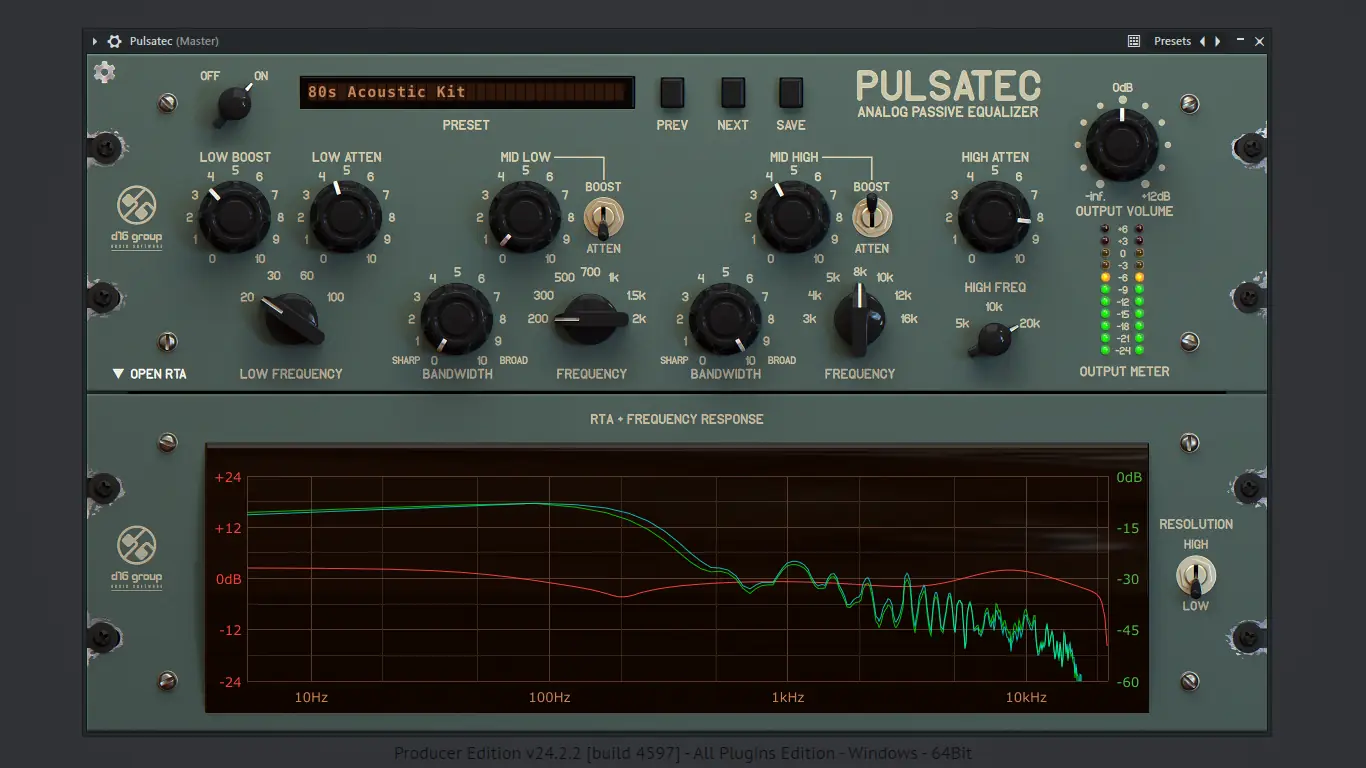Viewport: 1366px width, 768px height.
Task: Click the left arrow next to Presets
Action: tap(1203, 41)
